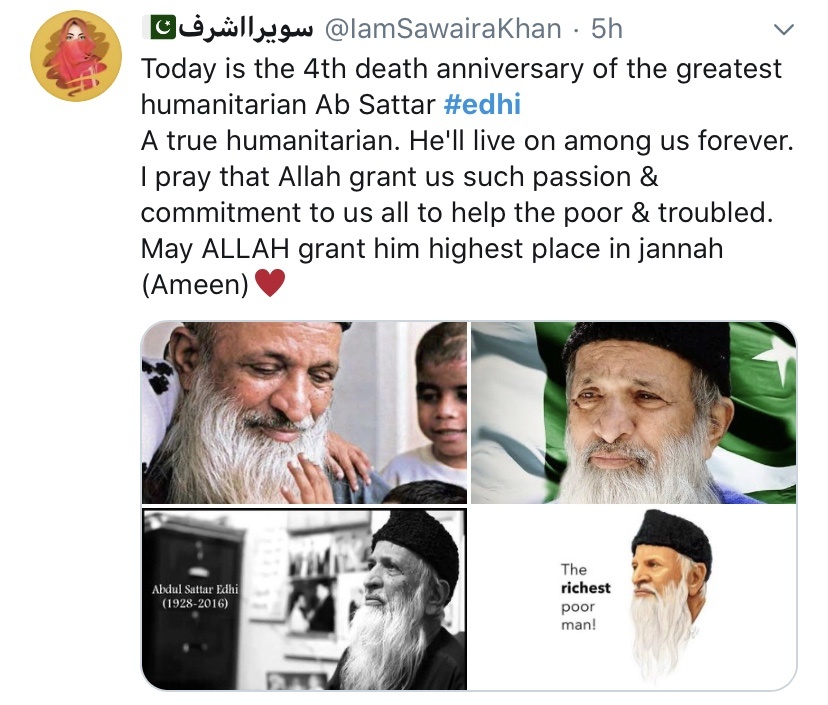Open photo of Edhi with Pakistan flag
Screen dimensions: 828x705
pos(633,412)
